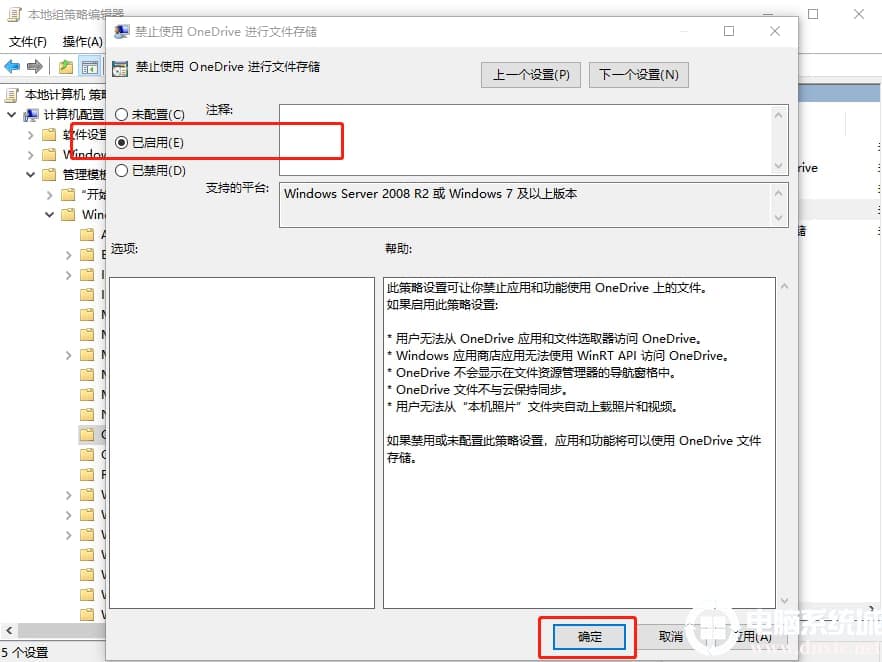The image size is (882, 662).
Task: Click the show/hide console tree icon
Action: click(89, 67)
